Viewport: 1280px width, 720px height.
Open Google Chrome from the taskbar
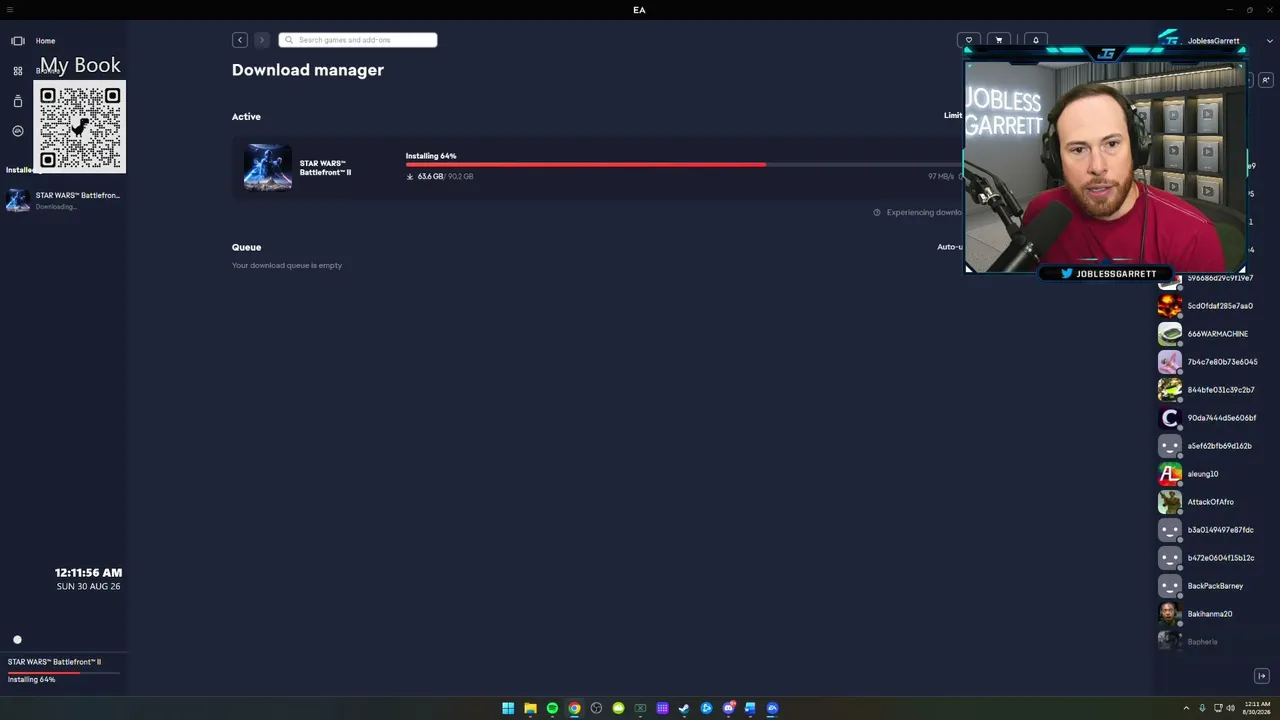[x=574, y=708]
